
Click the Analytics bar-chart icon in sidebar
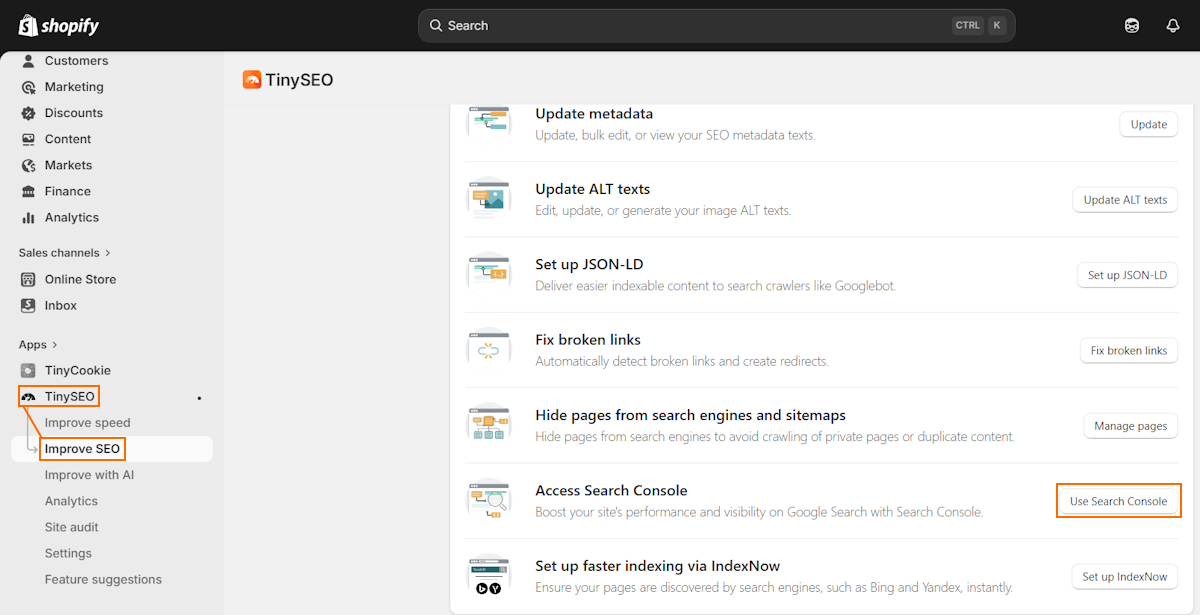coord(27,217)
